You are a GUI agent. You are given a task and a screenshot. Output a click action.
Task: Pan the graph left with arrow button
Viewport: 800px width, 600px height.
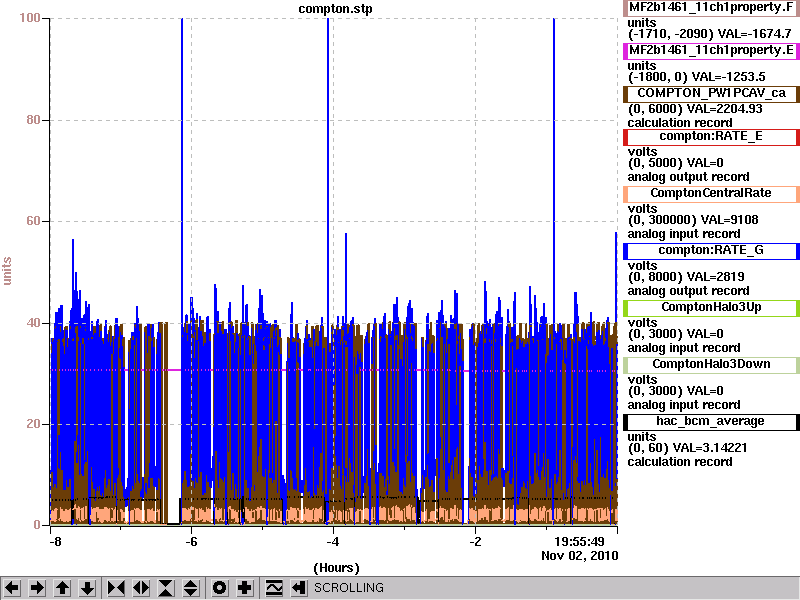(12, 588)
